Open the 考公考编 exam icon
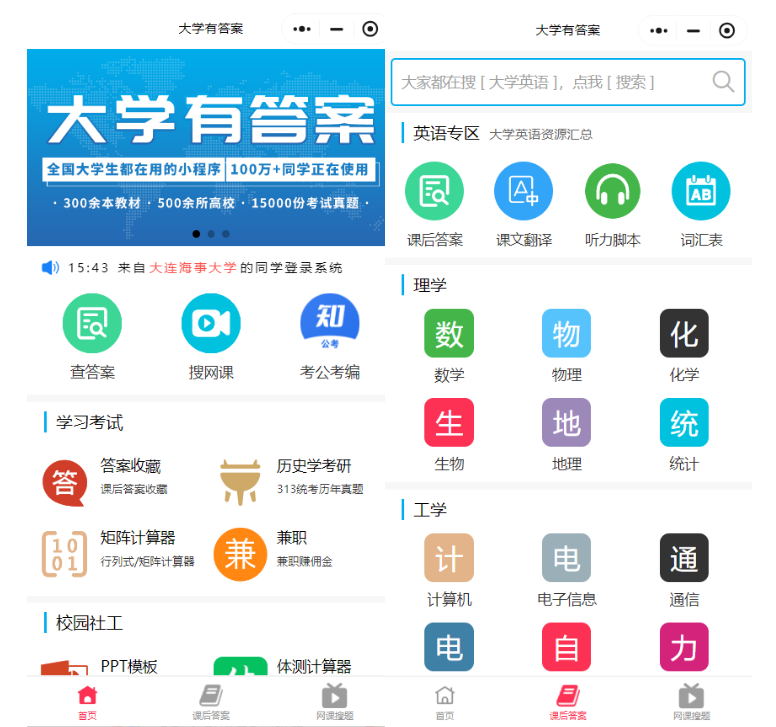This screenshot has width=776, height=727. pos(330,323)
